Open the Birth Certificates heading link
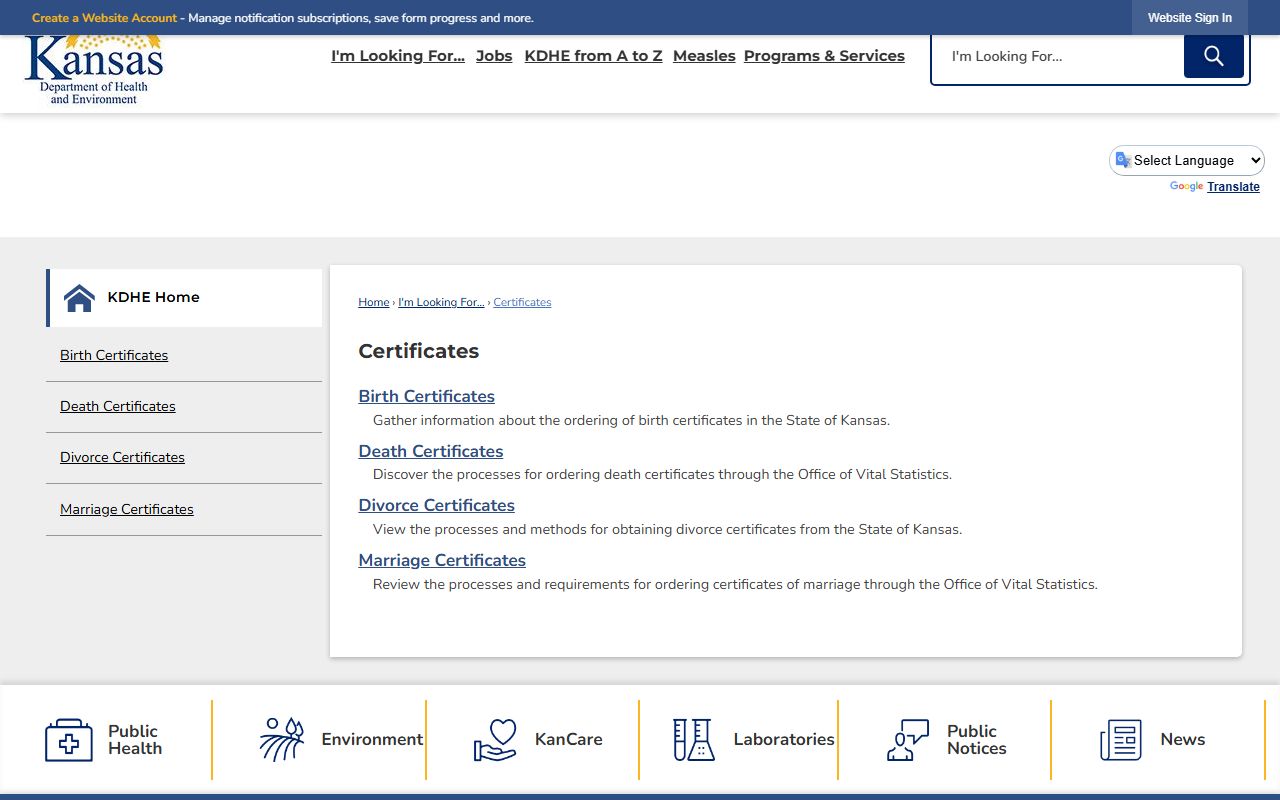This screenshot has height=800, width=1280. 427,396
